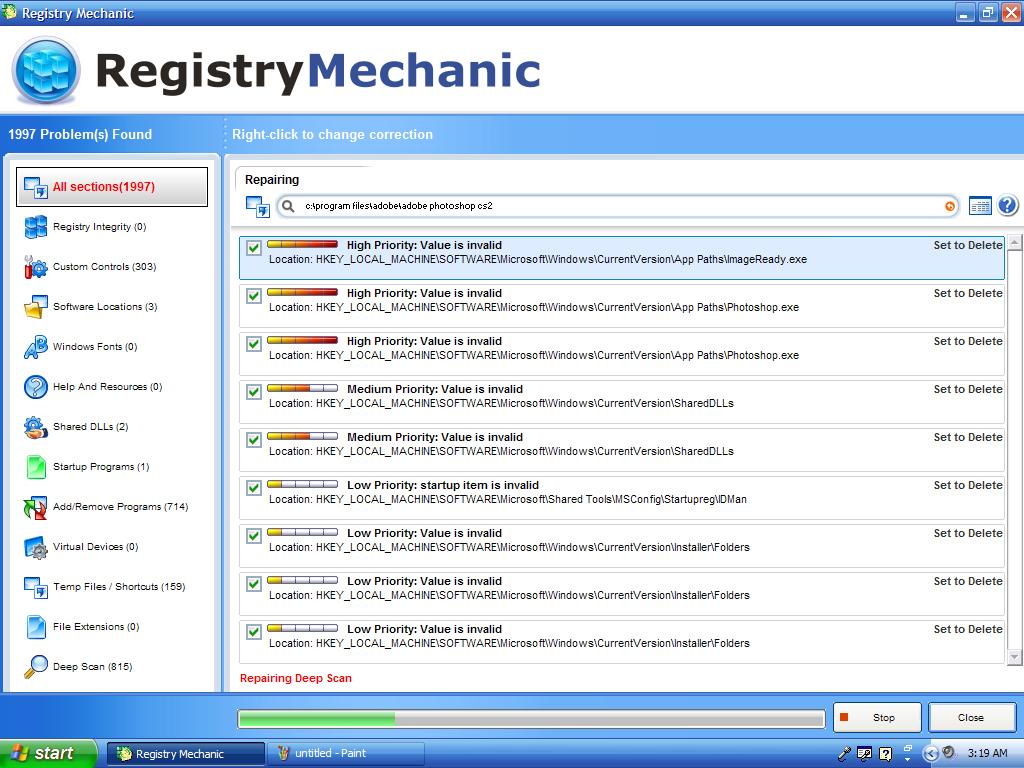Uncheck first SharedDLLs medium priority item
This screenshot has height=768, width=1024.
click(x=254, y=392)
